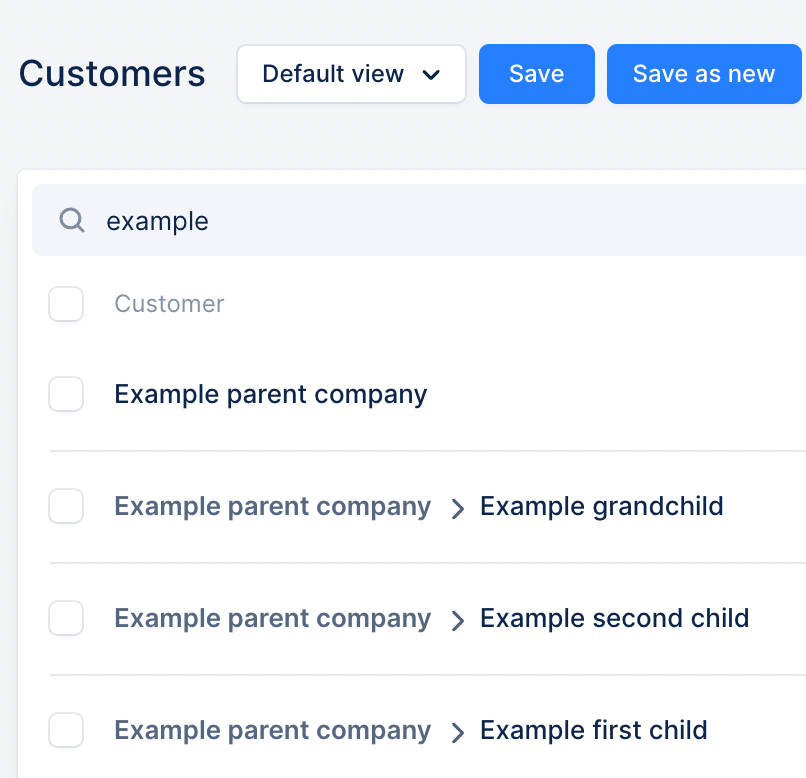Click the Save button
This screenshot has height=778, width=806.
(537, 74)
